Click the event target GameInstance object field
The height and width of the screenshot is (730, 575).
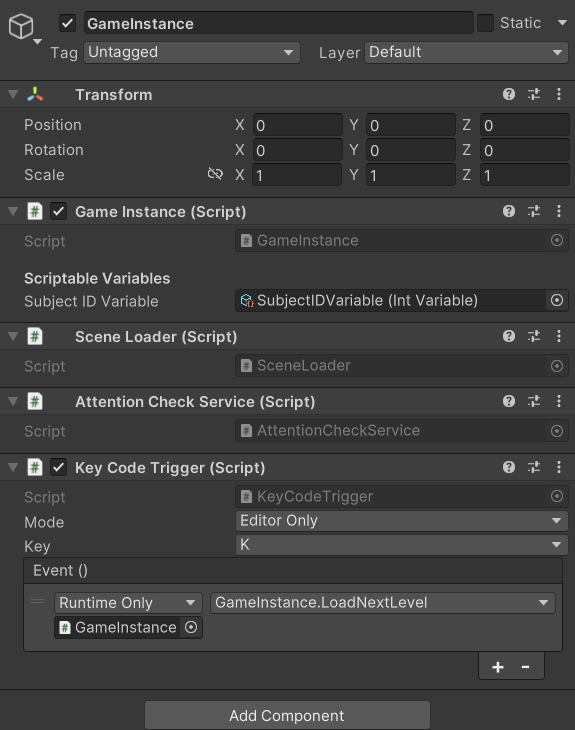(117, 628)
